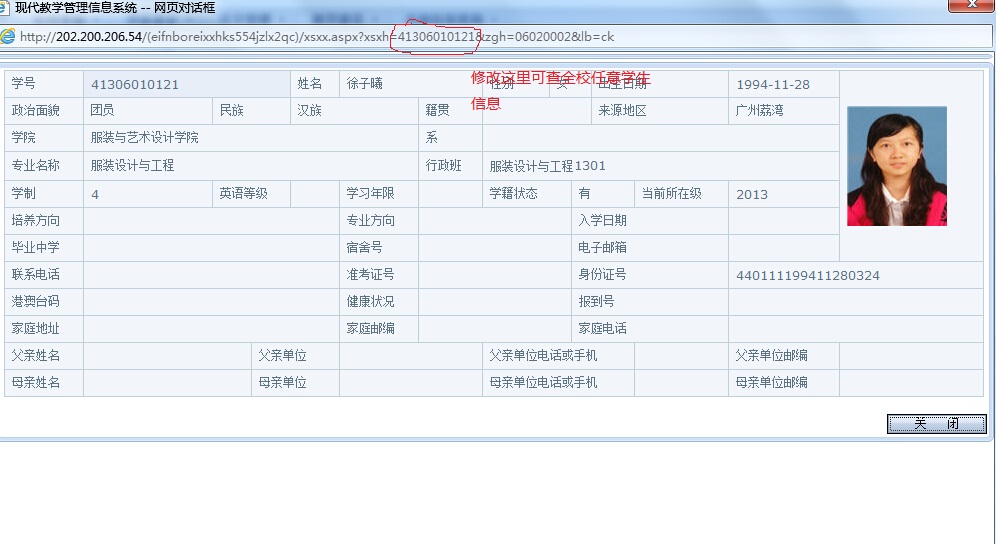Viewport: 996px width, 544px height.
Task: Click the 家庭地址 label cell
Action: click(44, 329)
